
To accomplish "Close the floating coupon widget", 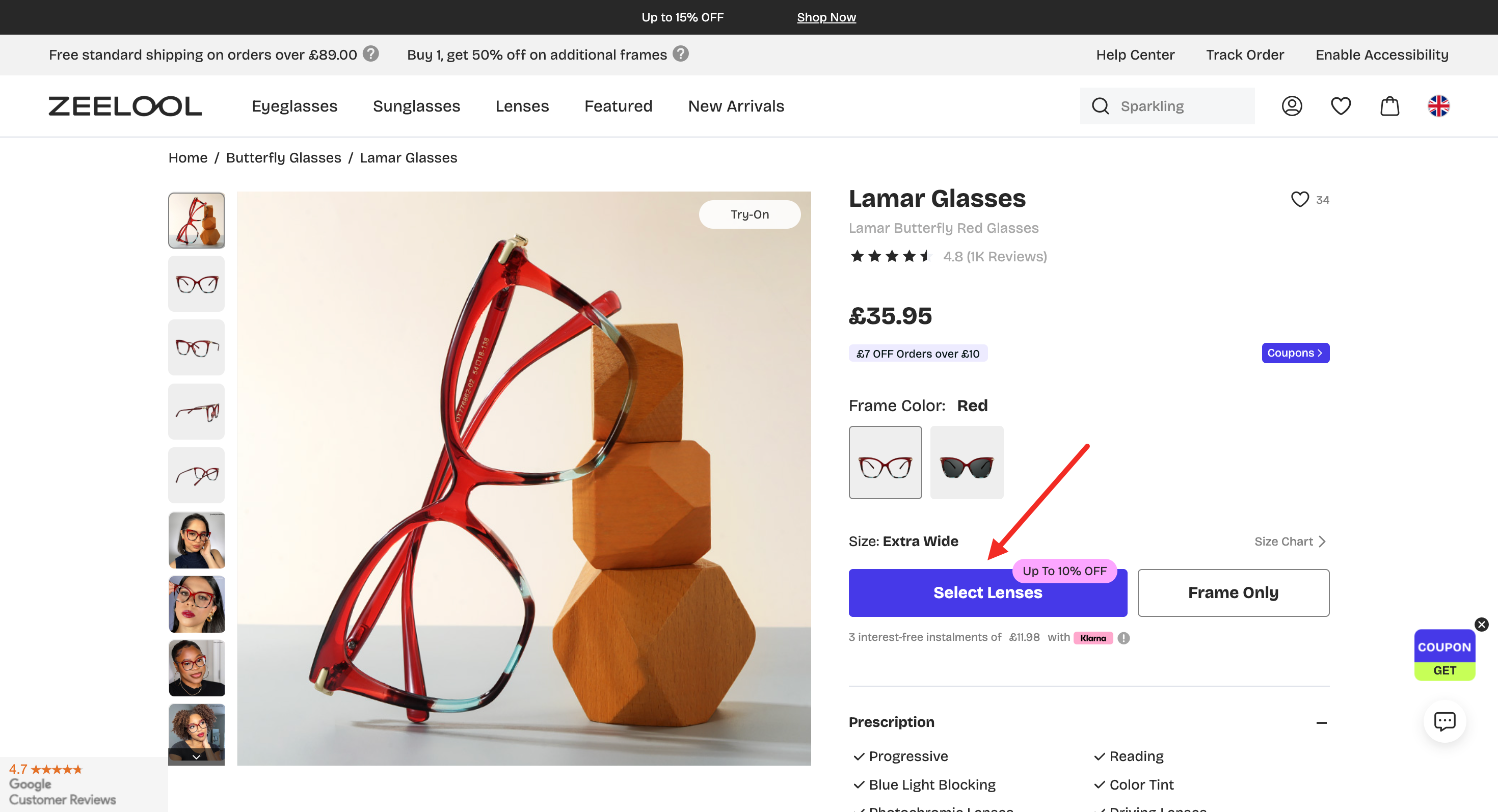I will click(1481, 624).
